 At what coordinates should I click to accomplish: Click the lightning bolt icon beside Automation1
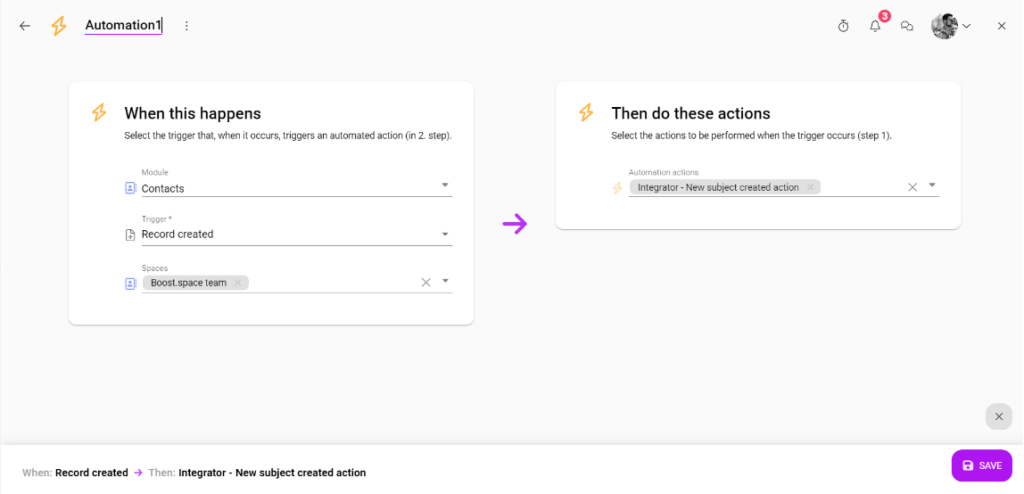(59, 26)
